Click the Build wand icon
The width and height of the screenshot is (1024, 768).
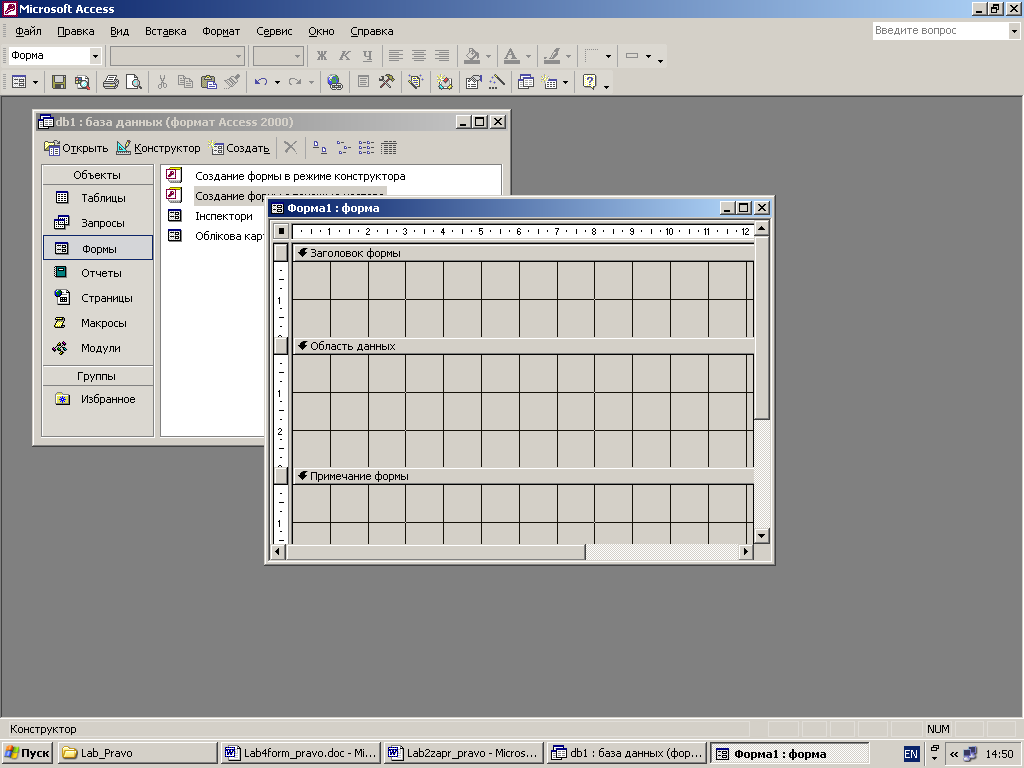pyautogui.click(x=496, y=82)
